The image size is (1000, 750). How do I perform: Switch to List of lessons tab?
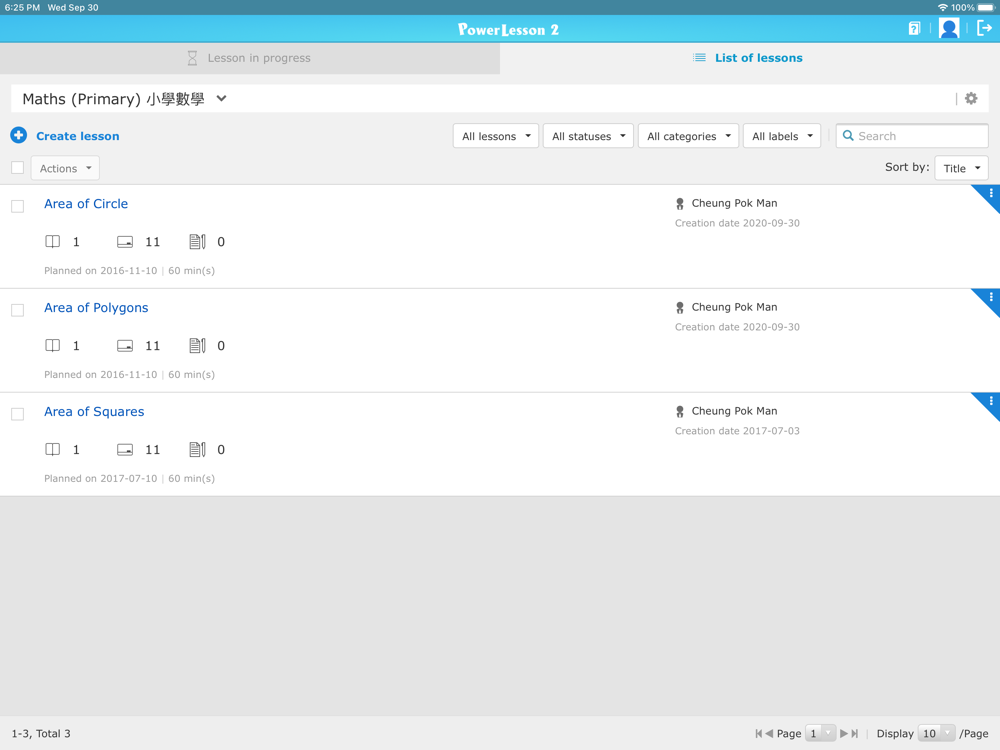pos(750,58)
